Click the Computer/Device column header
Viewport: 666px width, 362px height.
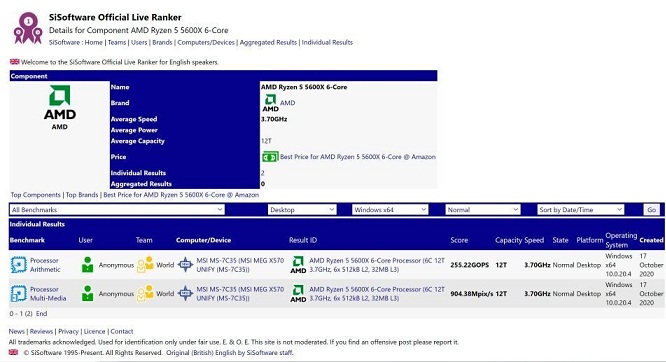[203, 240]
